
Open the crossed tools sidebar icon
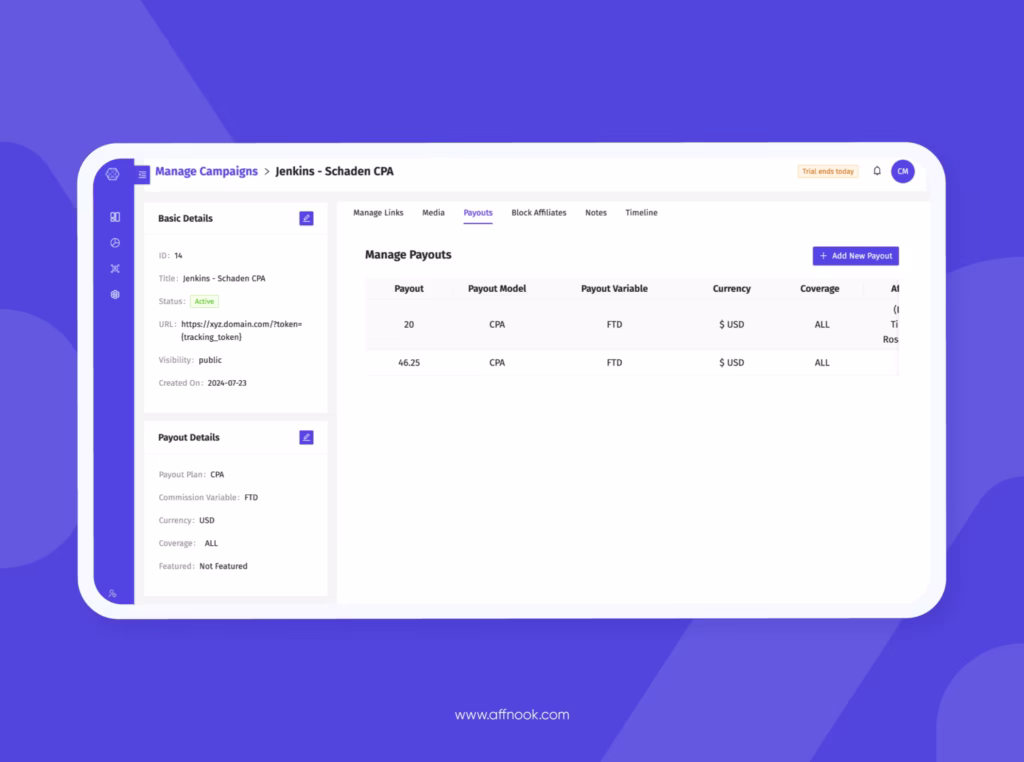(115, 268)
